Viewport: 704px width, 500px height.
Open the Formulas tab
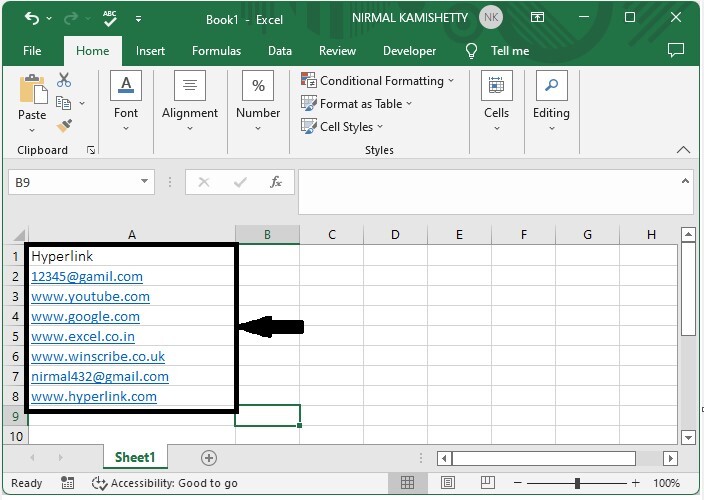pyautogui.click(x=216, y=51)
